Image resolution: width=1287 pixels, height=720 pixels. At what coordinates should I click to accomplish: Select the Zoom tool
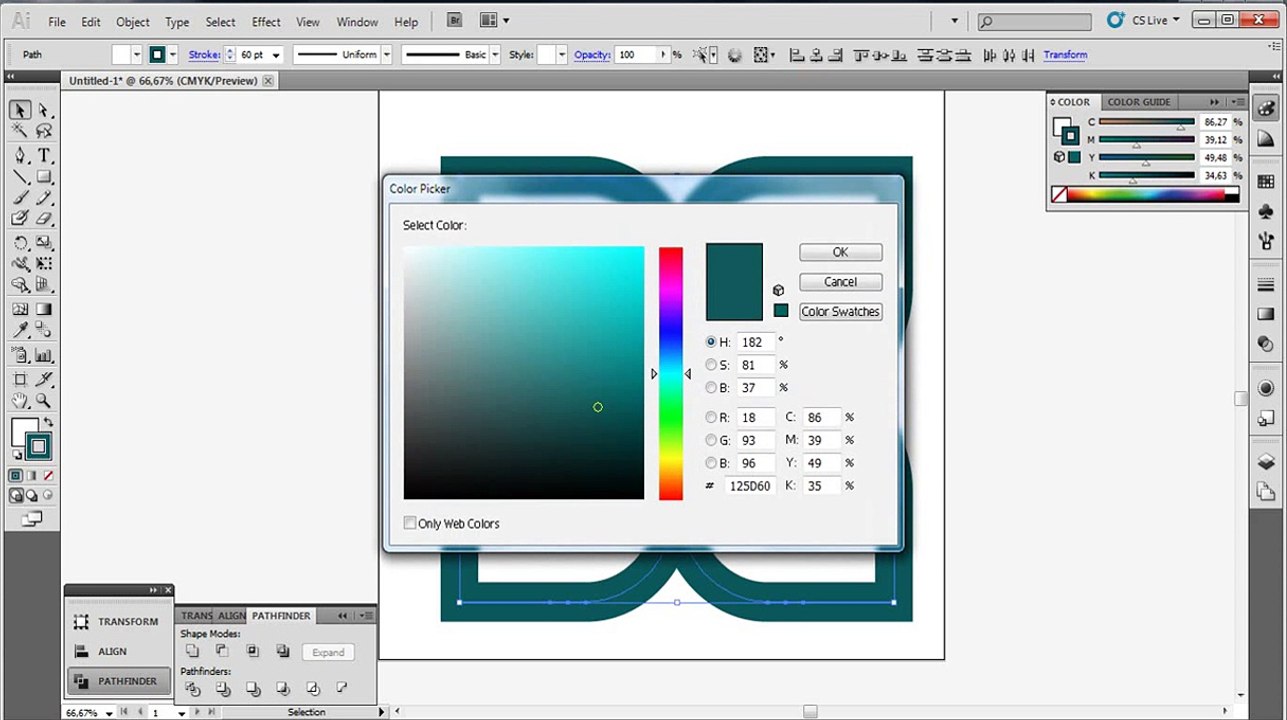44,400
